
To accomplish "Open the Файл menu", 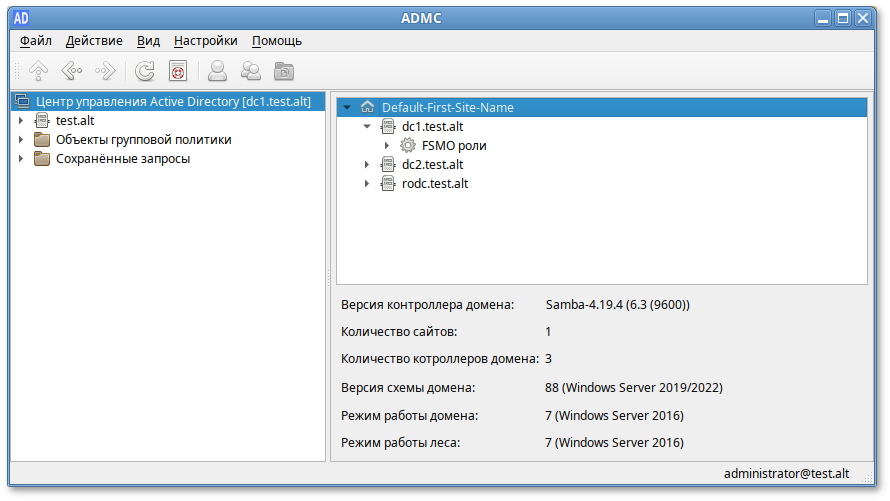I will click(x=36, y=41).
